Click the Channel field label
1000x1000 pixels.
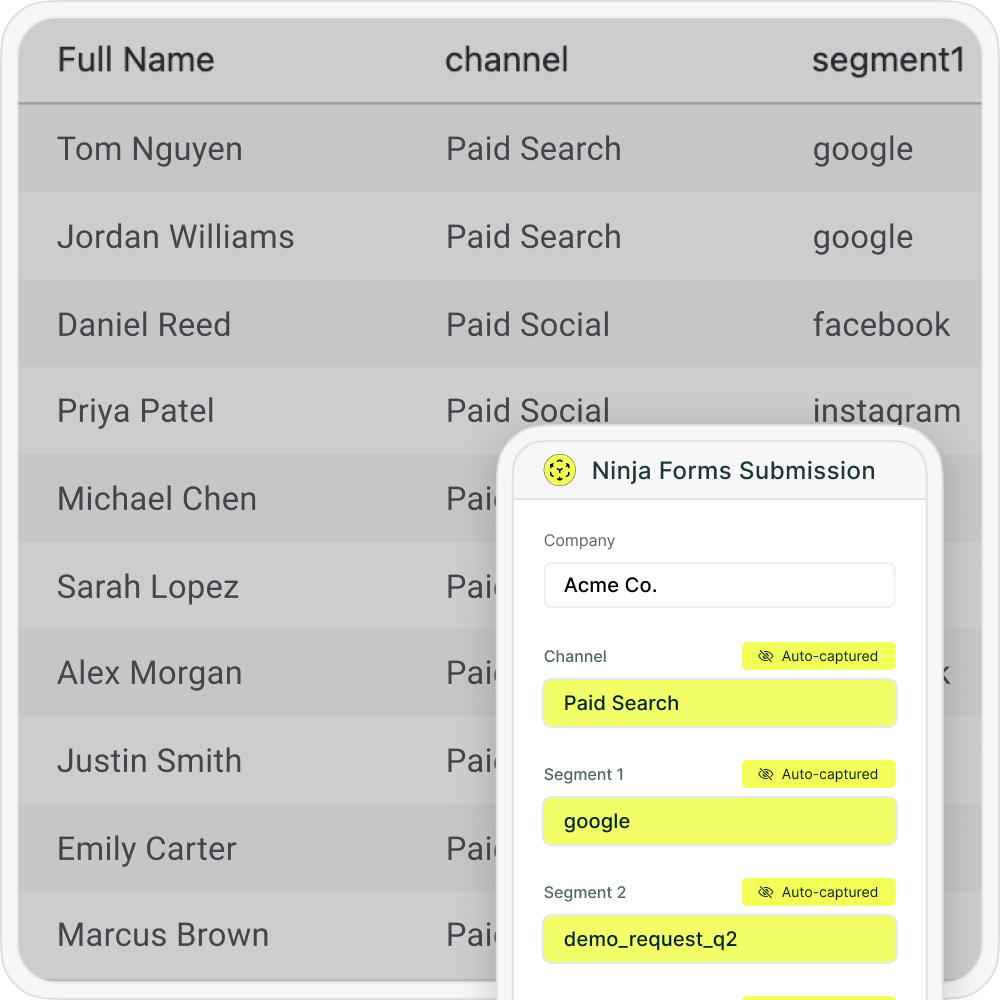[x=575, y=656]
